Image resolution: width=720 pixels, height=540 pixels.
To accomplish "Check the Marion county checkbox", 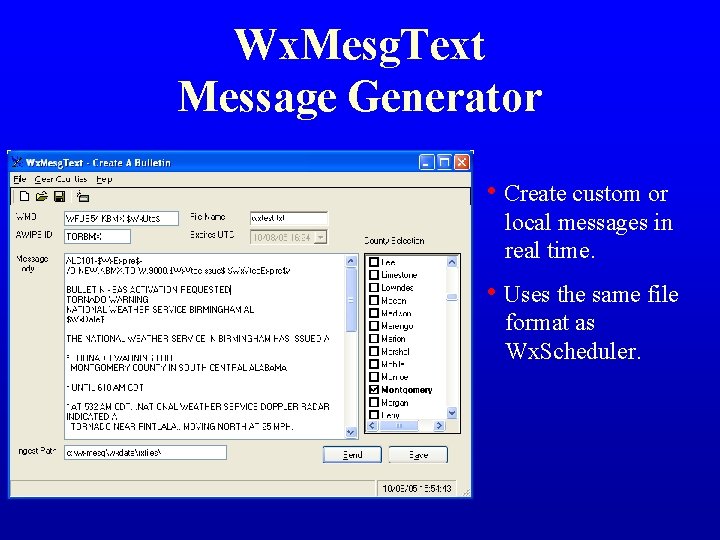I will tap(374, 338).
